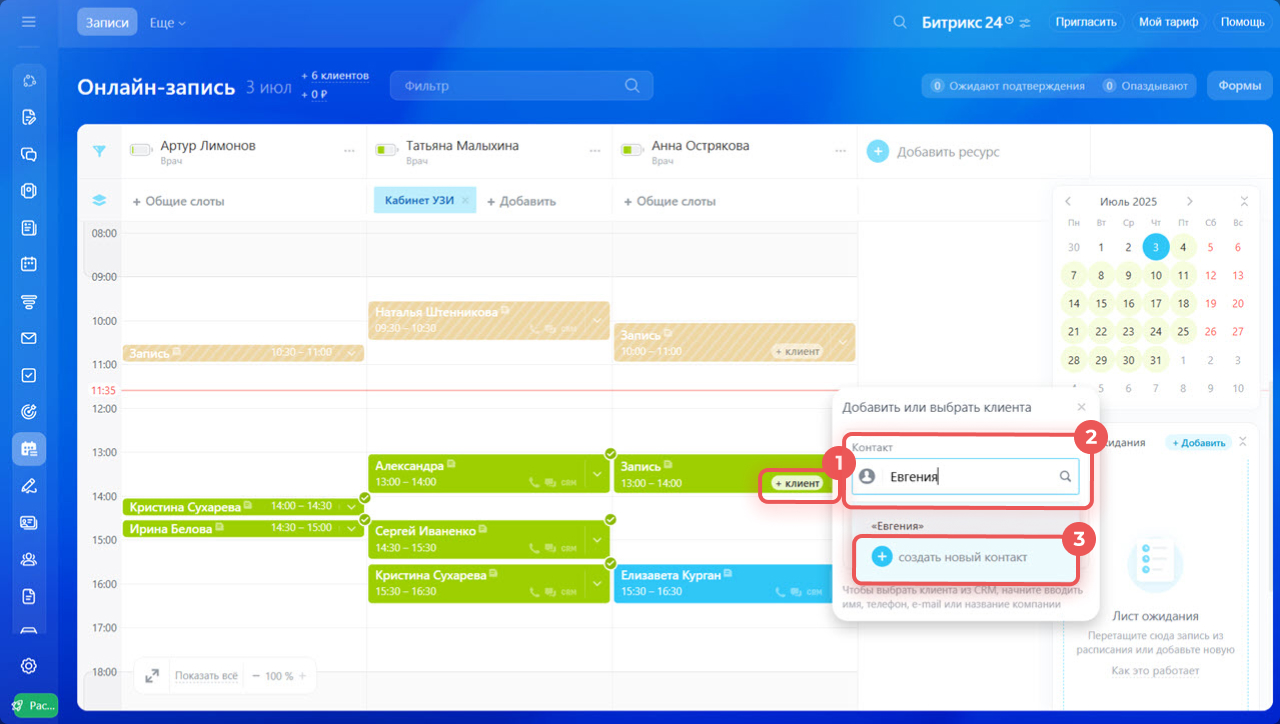The image size is (1280, 724).
Task: Click phone icon on Александра booking
Action: 534,482
